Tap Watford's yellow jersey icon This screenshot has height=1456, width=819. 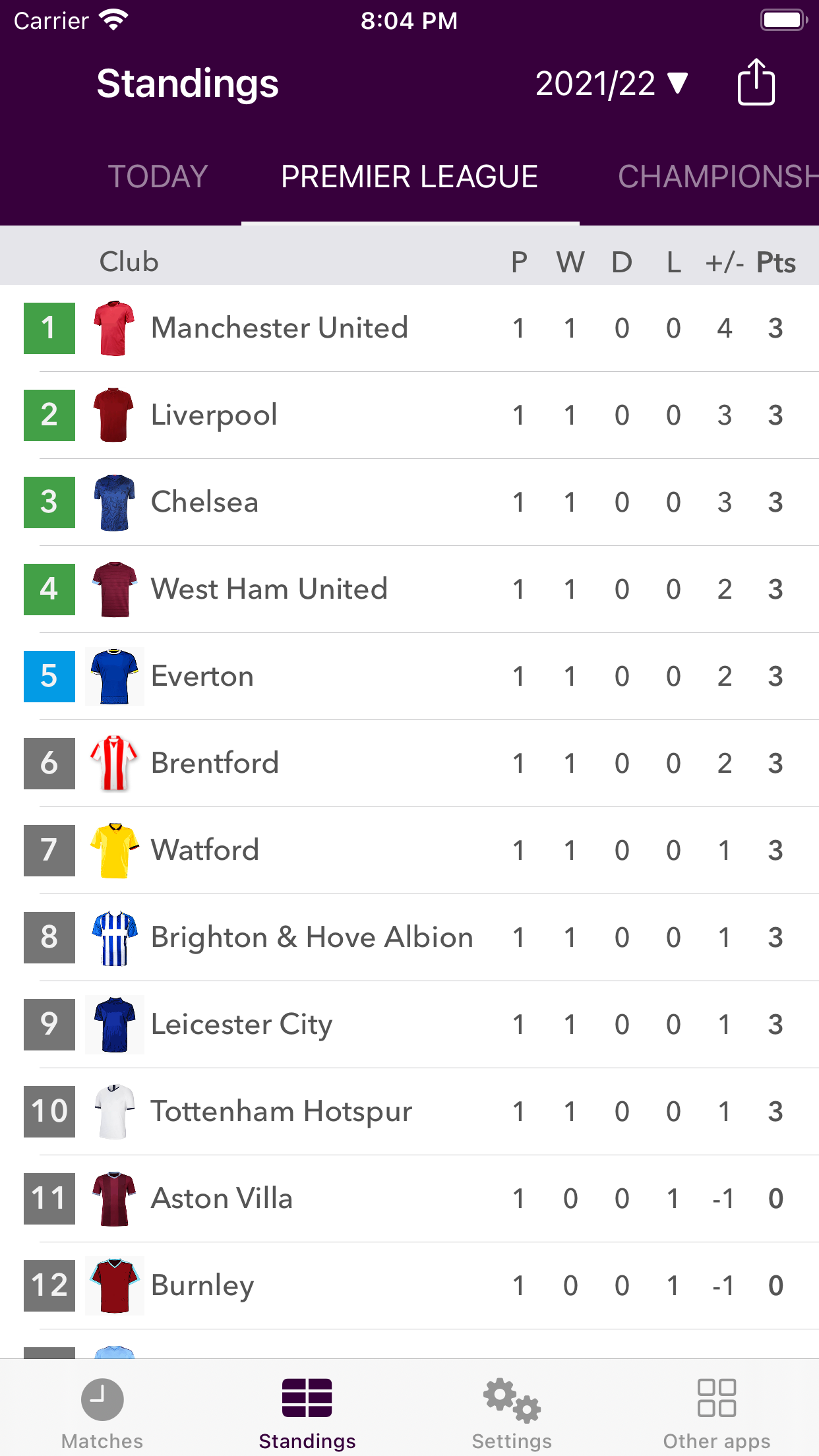114,851
